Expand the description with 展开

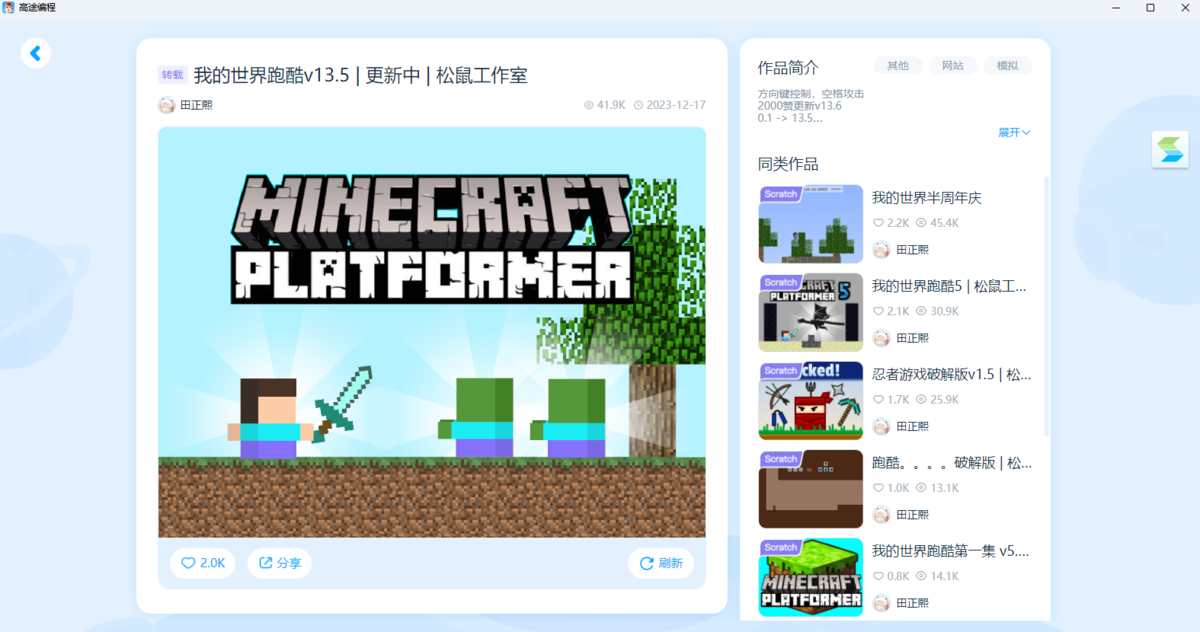tap(1014, 132)
